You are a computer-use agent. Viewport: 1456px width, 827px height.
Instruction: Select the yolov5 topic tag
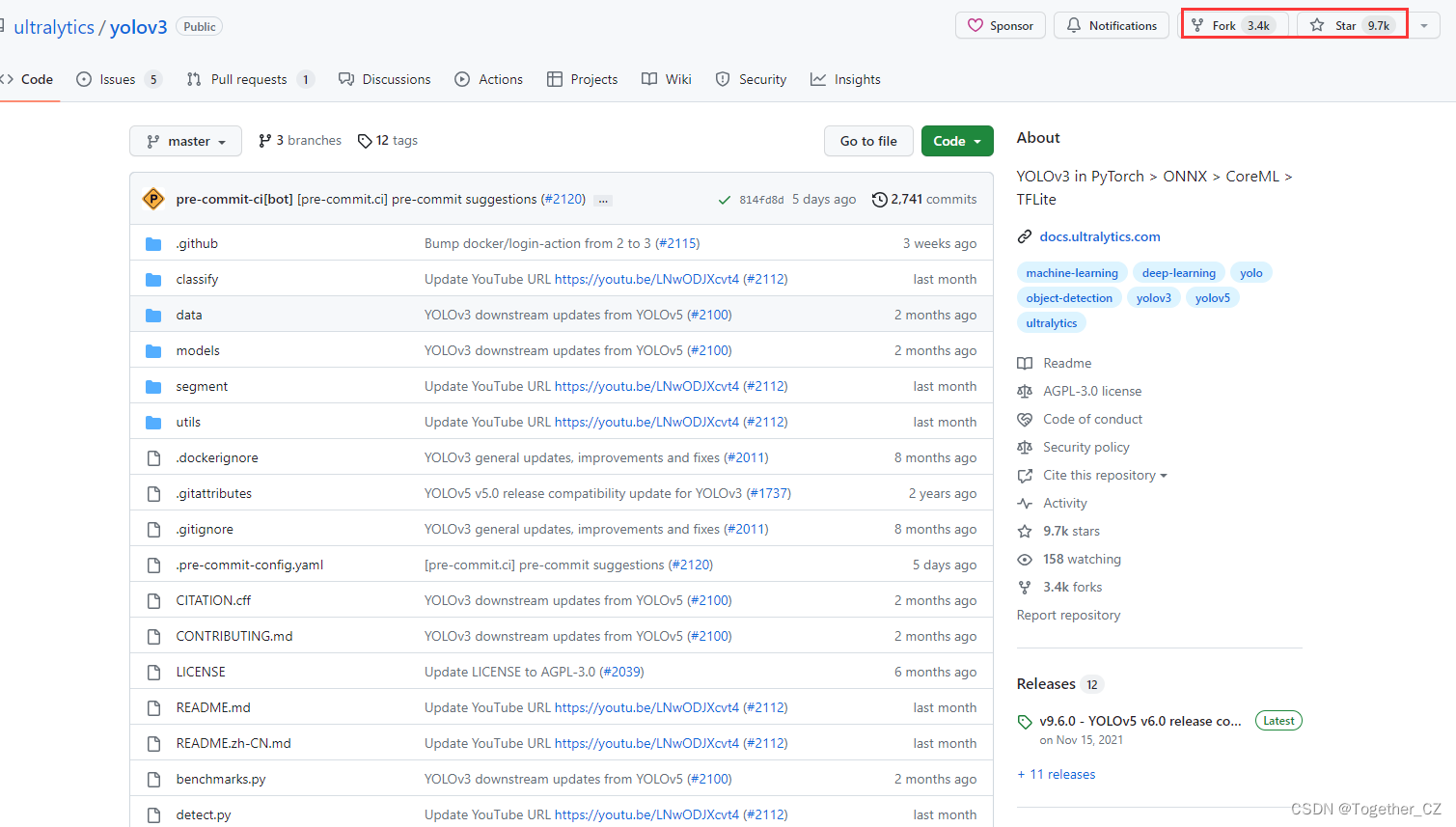(x=1213, y=298)
